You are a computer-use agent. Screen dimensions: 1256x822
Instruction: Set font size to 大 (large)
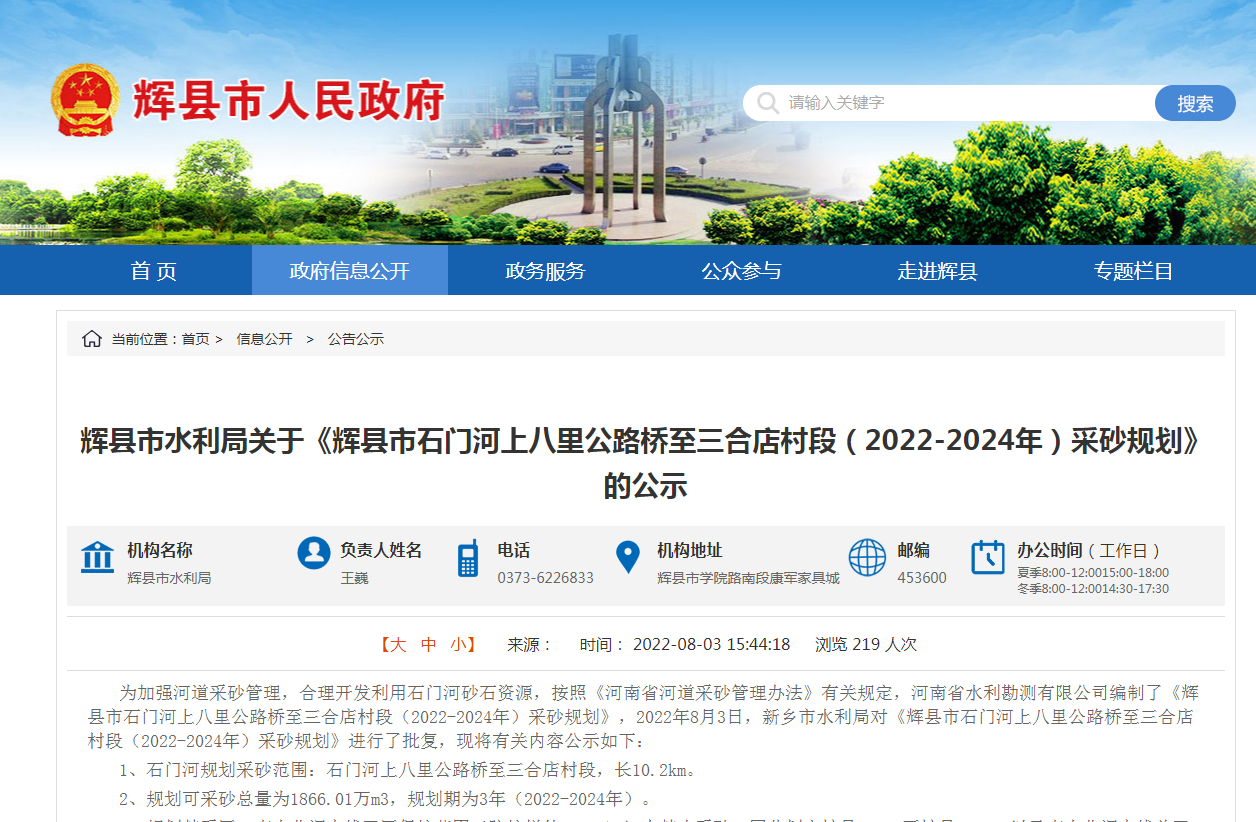398,645
